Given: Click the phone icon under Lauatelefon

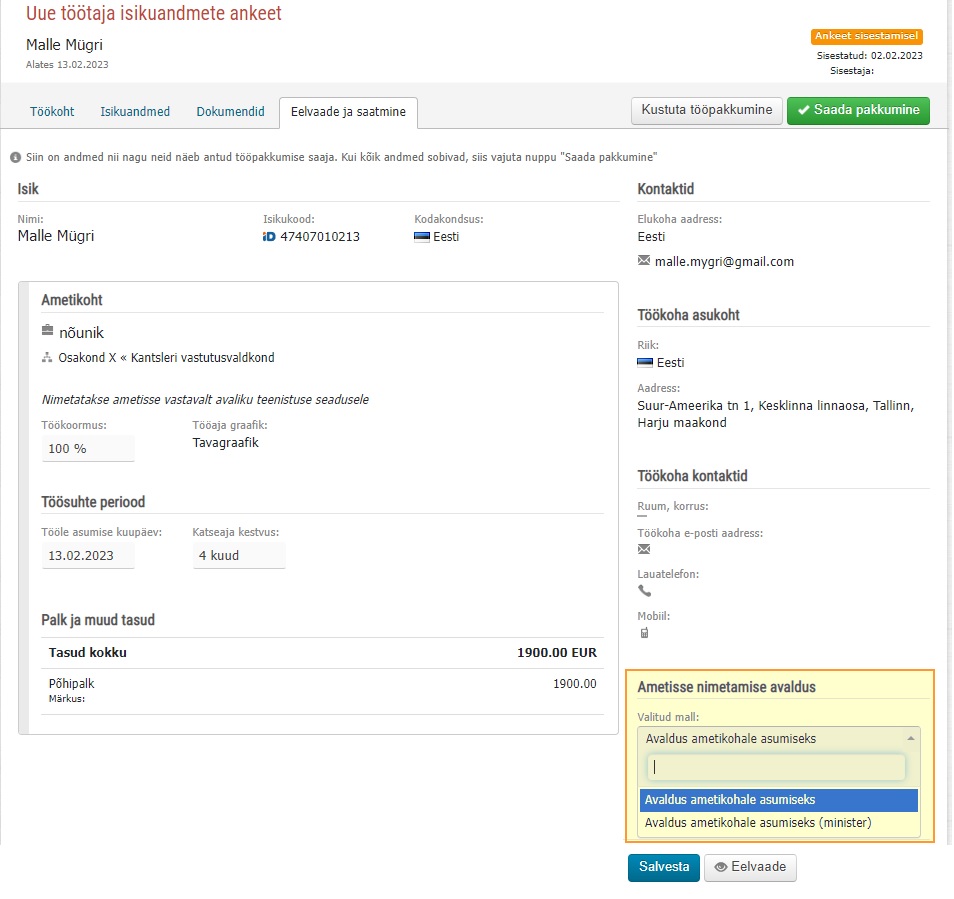Looking at the screenshot, I should pos(644,591).
